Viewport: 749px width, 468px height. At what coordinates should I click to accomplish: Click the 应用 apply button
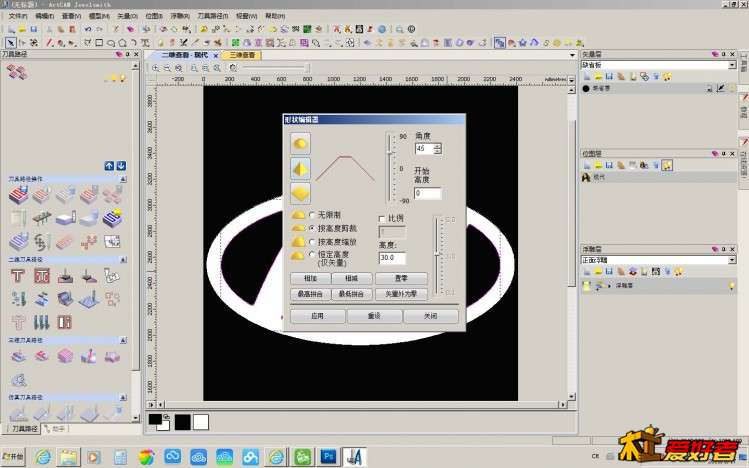[318, 316]
